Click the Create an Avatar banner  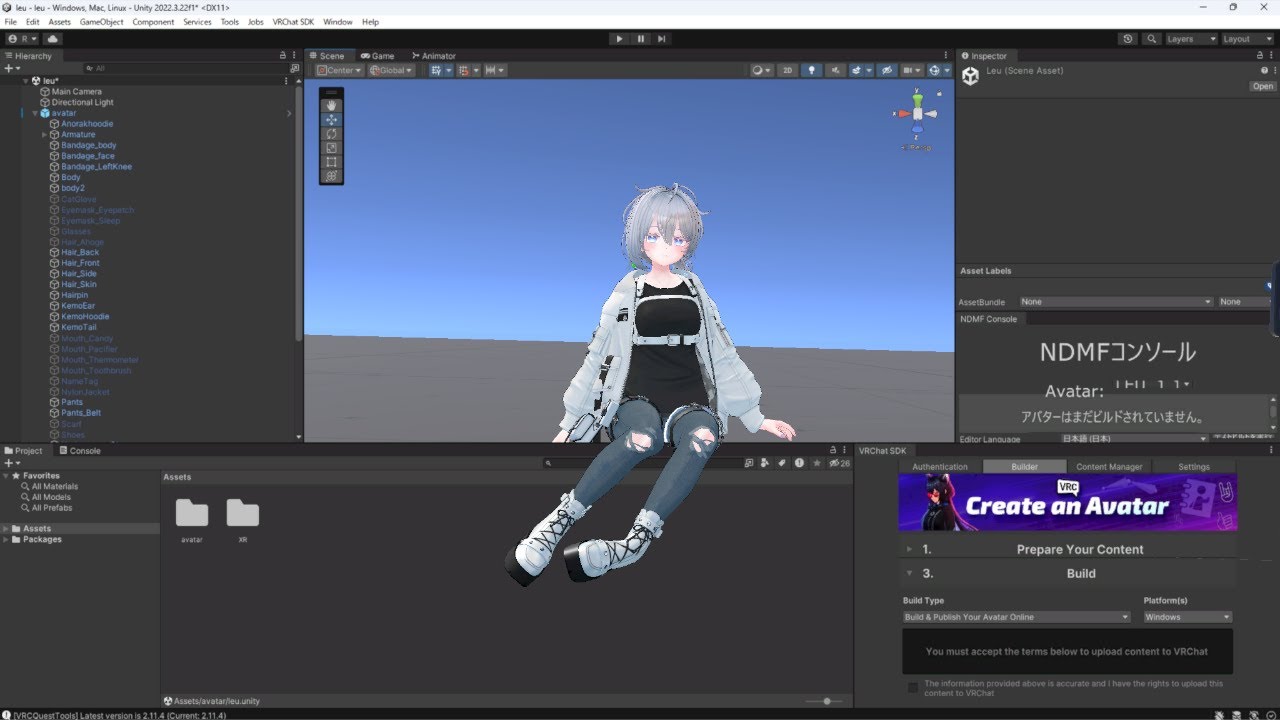click(x=1068, y=502)
